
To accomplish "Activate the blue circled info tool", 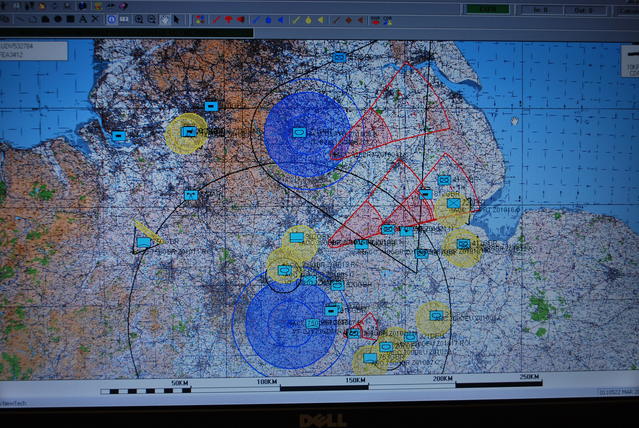I will [111, 19].
